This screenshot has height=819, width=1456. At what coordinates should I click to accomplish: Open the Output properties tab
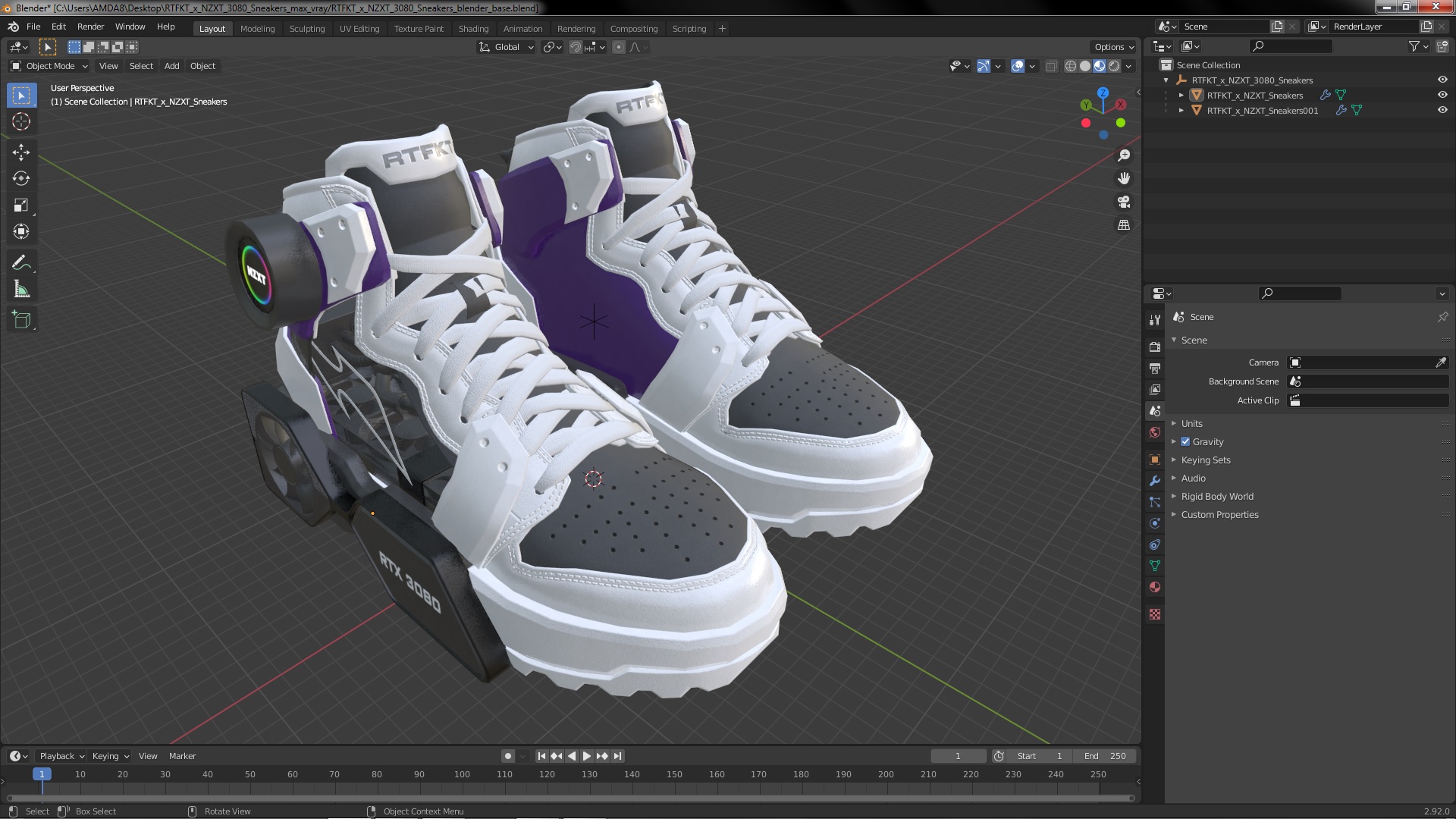click(x=1155, y=368)
